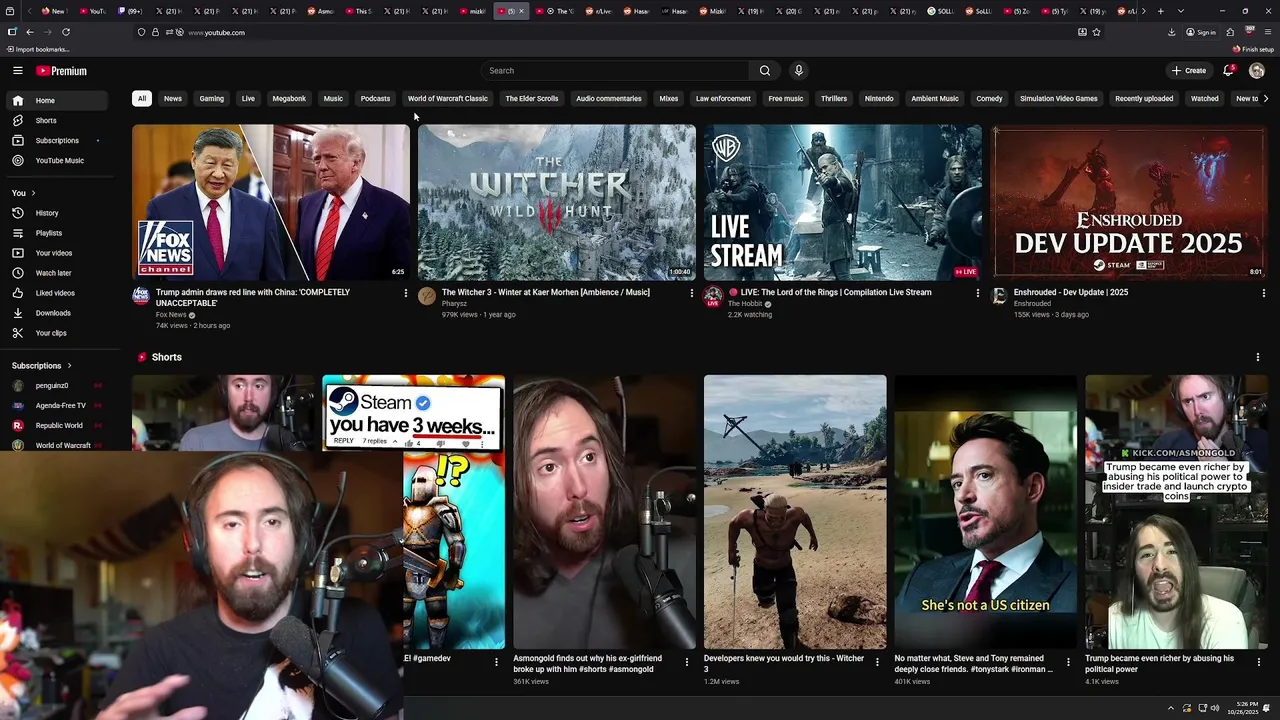Screen dimensions: 1280x720
Task: Show hidden system tray icons
Action: pos(1171,708)
